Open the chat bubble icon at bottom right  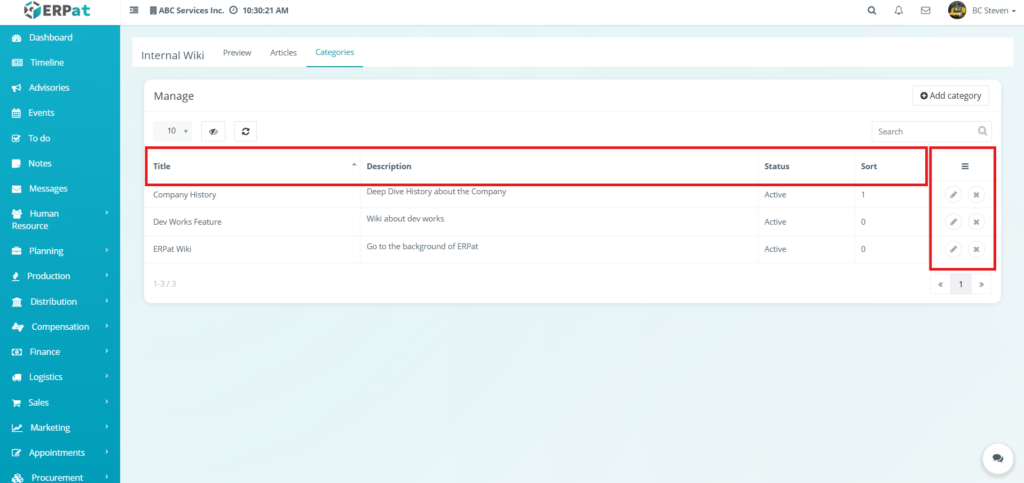(996, 458)
